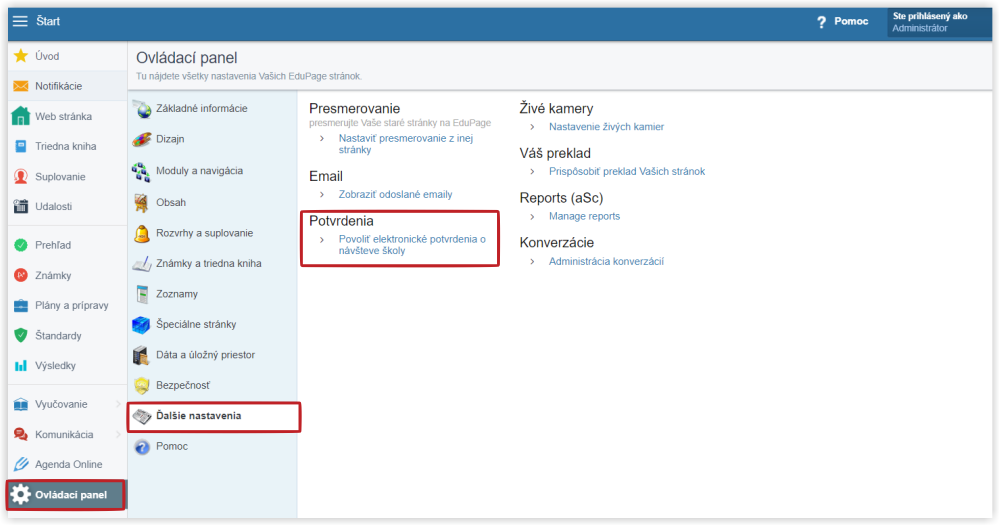Click the Bezpečnosť shield icon
1000x526 pixels.
(142, 385)
